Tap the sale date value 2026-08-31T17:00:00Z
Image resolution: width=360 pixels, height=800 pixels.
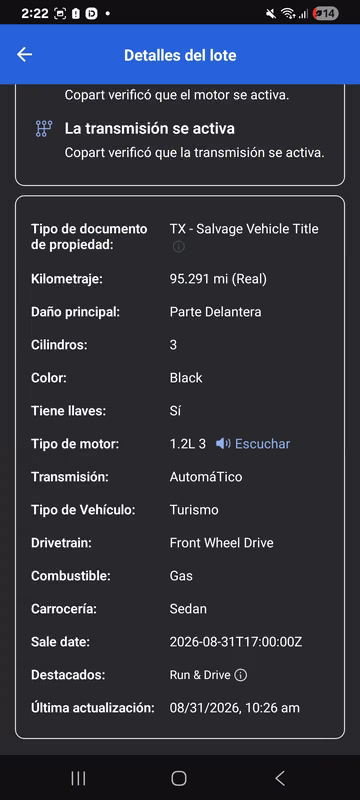tap(236, 642)
